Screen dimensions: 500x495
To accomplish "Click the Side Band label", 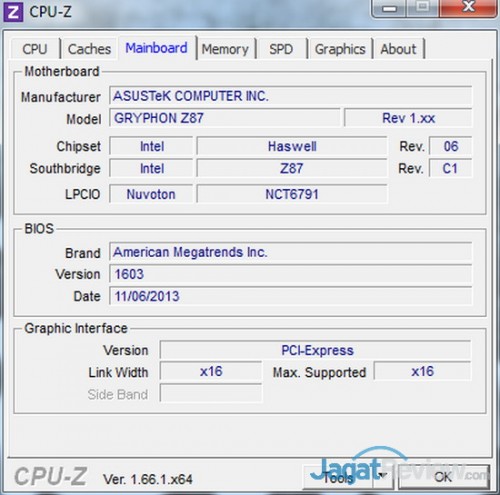I will point(118,394).
